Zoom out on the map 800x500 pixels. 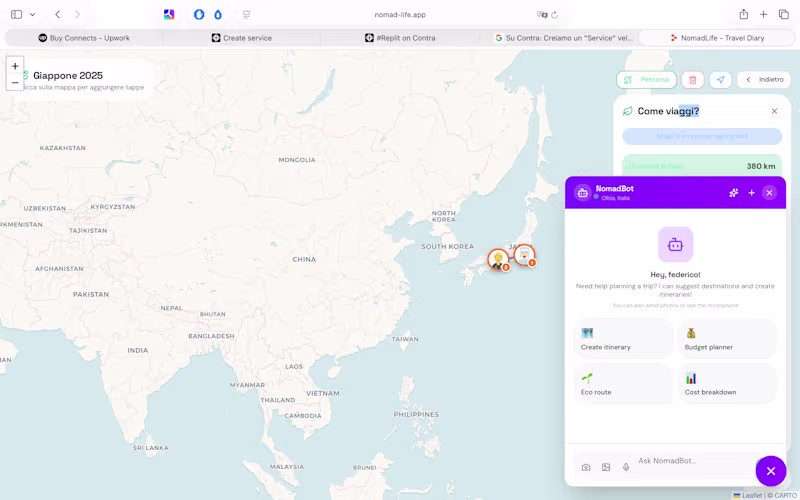click(15, 83)
